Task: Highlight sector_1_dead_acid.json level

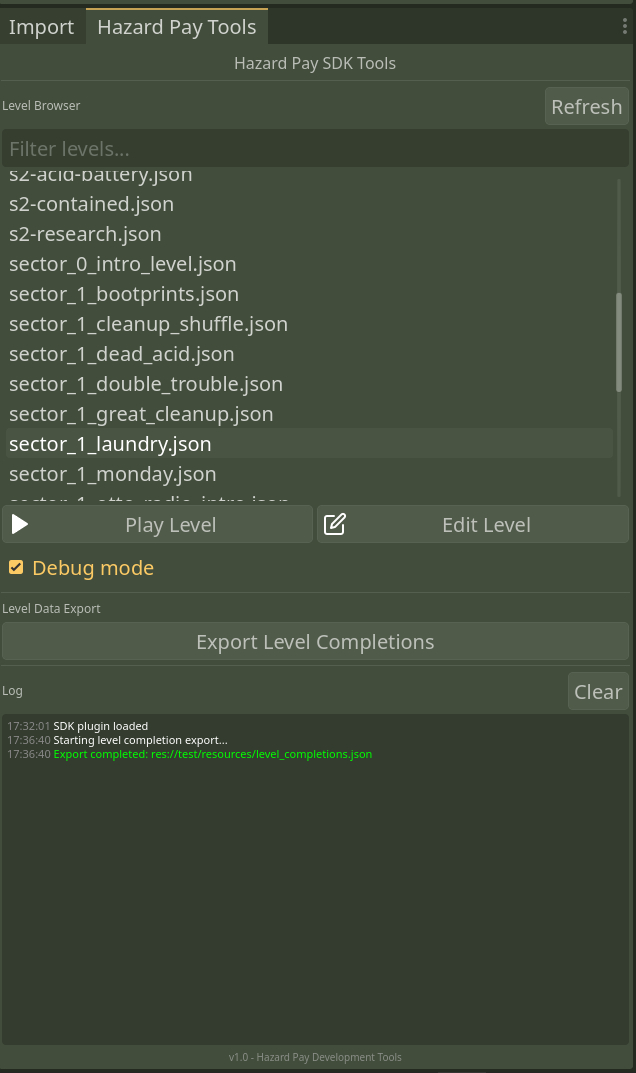Action: (x=121, y=354)
